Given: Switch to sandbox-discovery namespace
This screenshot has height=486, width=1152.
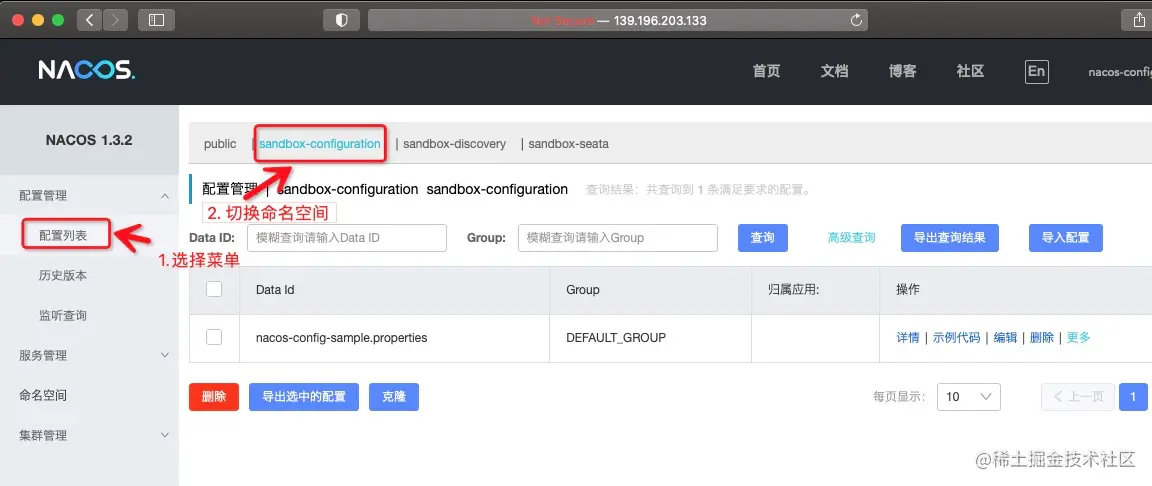Looking at the screenshot, I should point(454,144).
